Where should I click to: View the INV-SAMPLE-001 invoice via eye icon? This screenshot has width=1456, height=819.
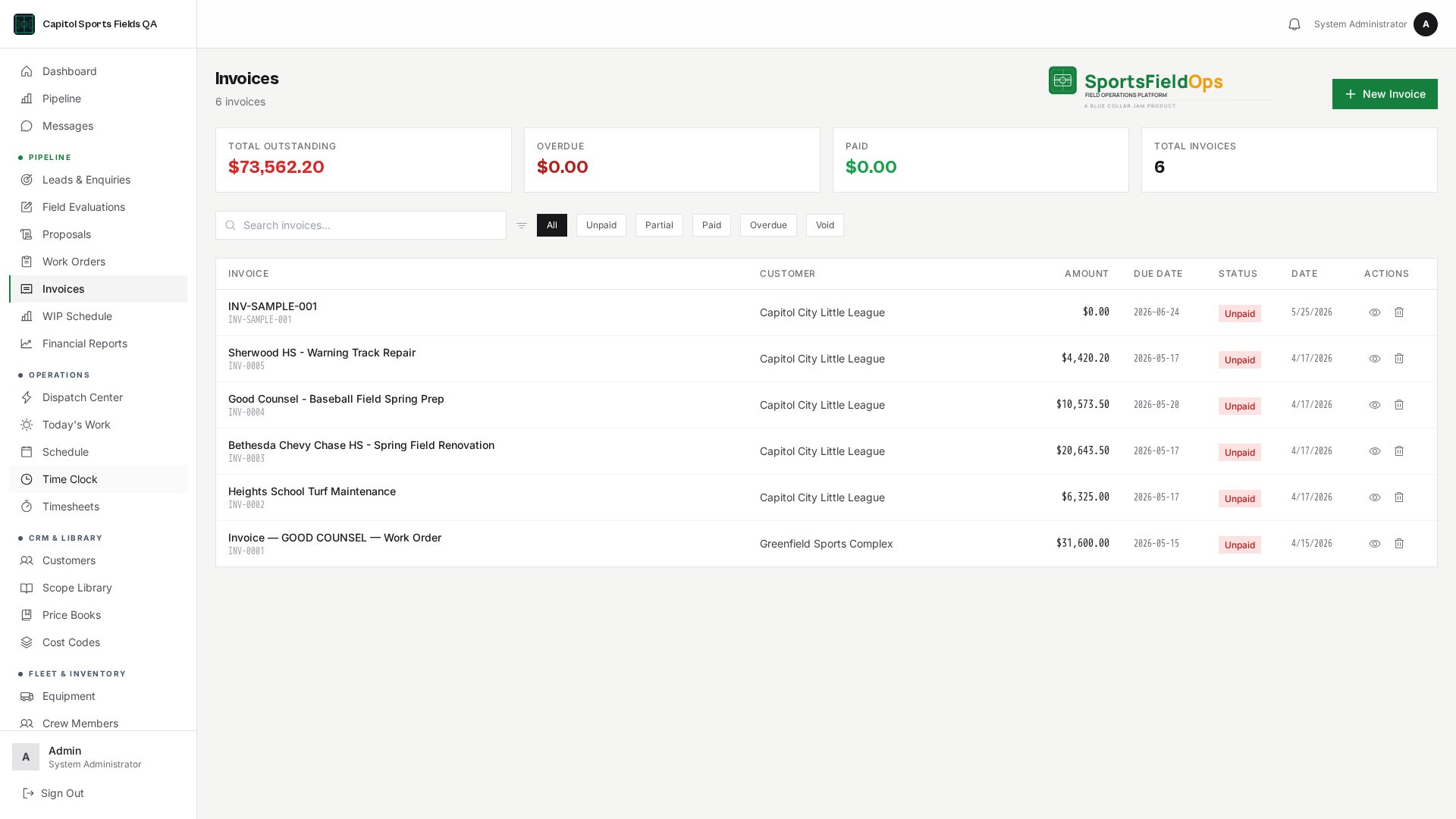(x=1375, y=312)
